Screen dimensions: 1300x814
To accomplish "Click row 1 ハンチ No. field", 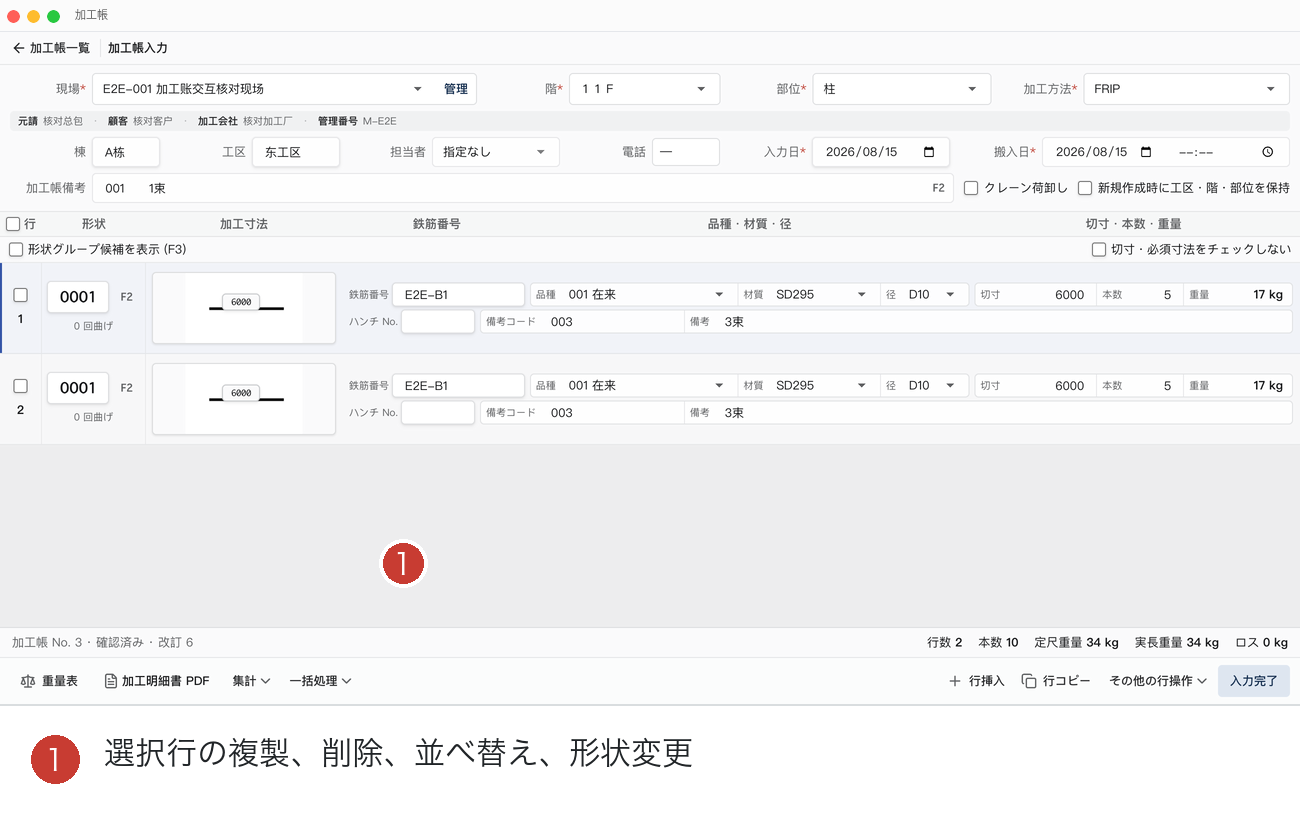I will click(438, 322).
